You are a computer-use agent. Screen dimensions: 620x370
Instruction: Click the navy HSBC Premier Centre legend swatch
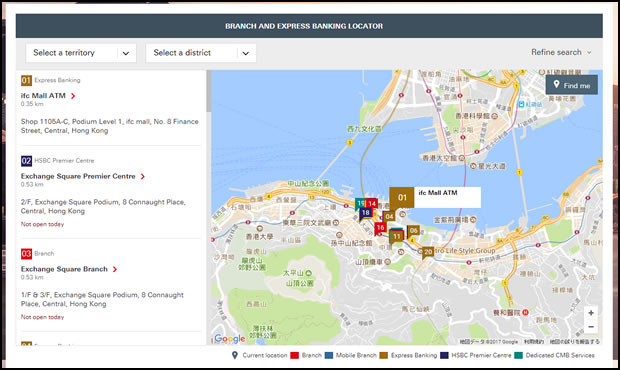coord(444,355)
